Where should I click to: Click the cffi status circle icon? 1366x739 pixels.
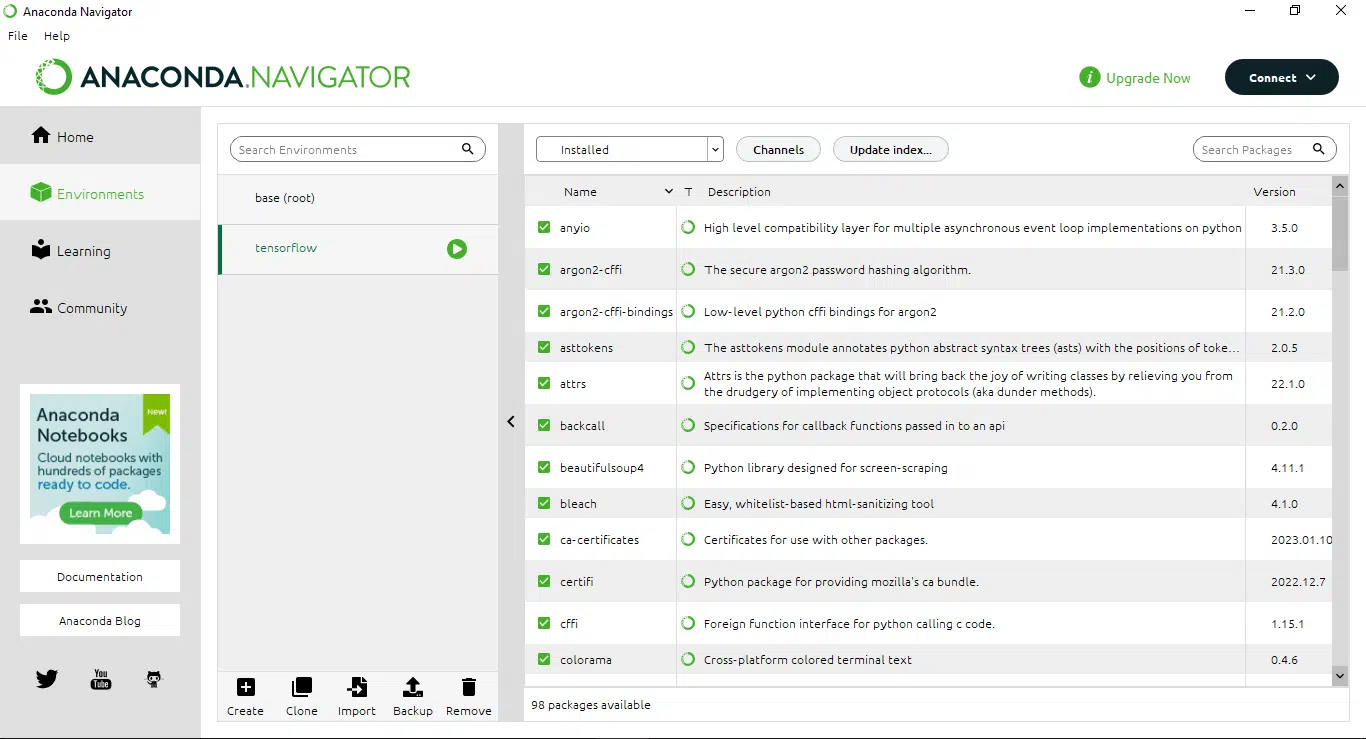pos(688,623)
